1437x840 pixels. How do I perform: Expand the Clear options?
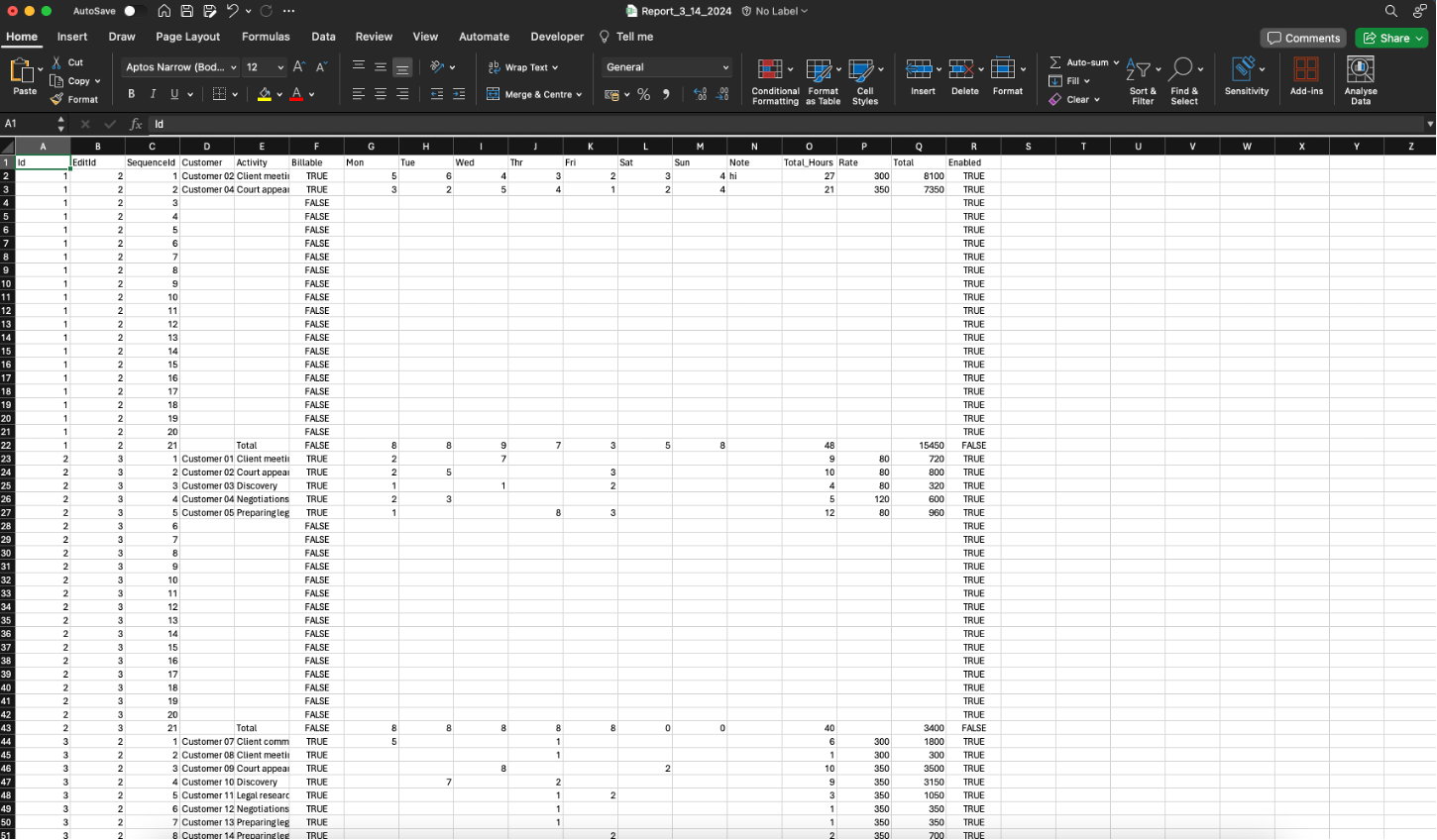coord(1097,100)
